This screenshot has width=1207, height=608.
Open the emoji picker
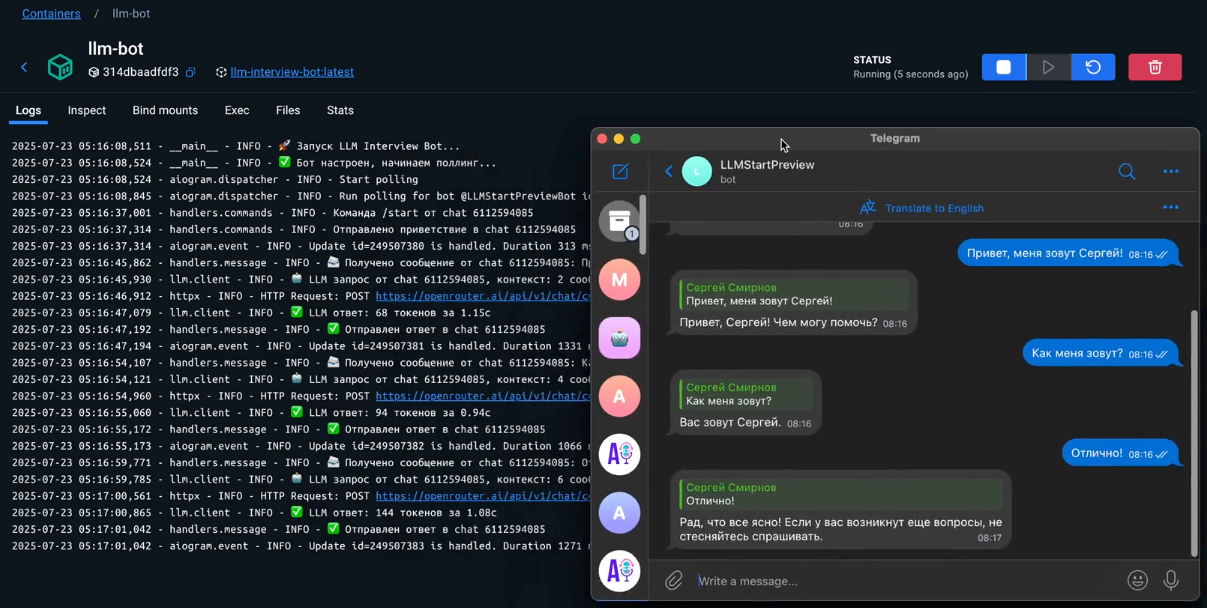coord(1137,580)
